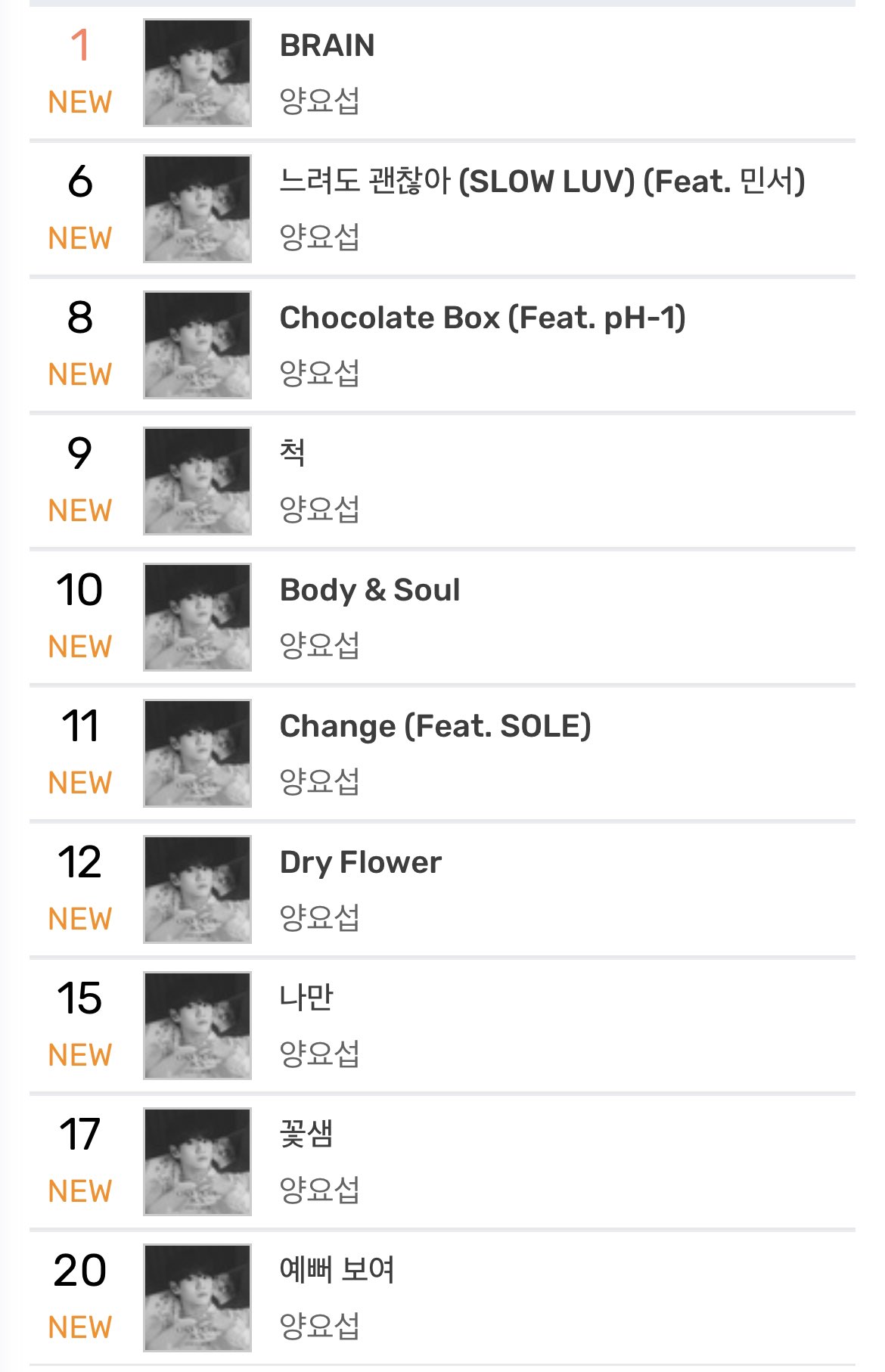Open the Body & Soul track
The width and height of the screenshot is (885, 1372).
[369, 590]
